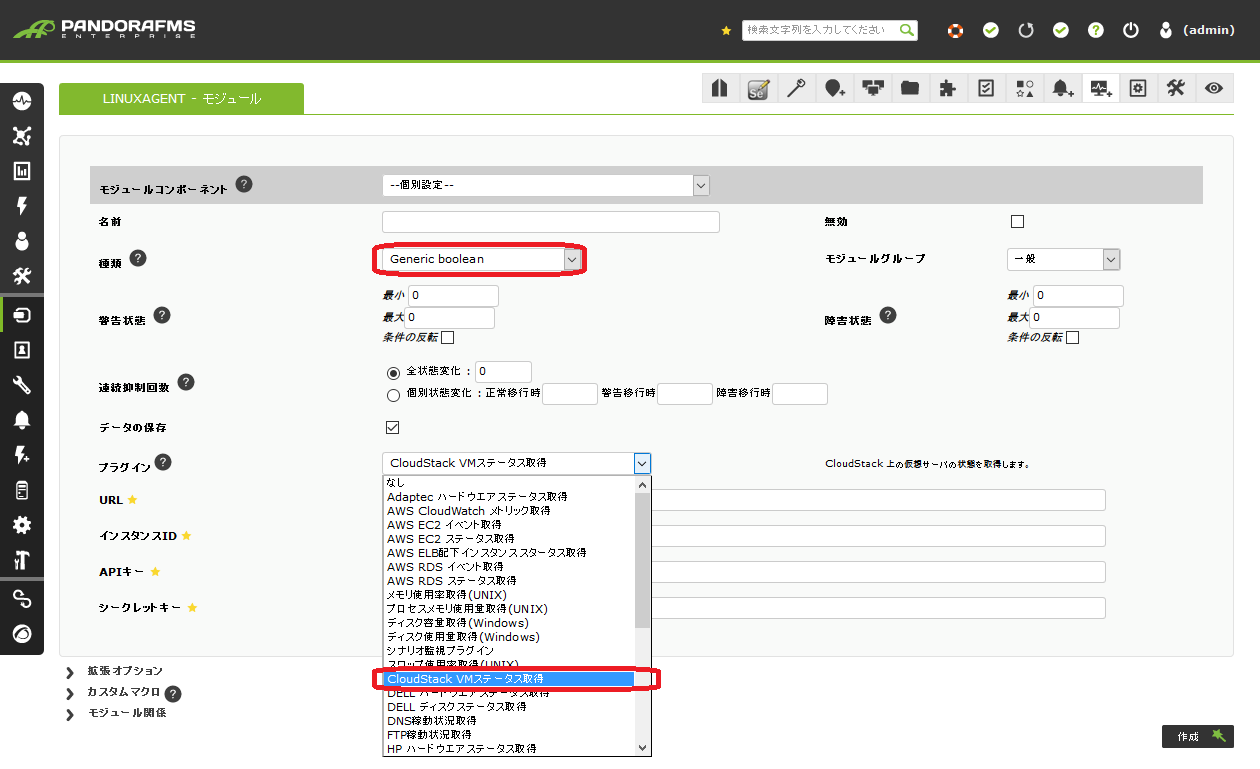Click the lifebuoy support icon in header
The image size is (1260, 769).
point(956,30)
